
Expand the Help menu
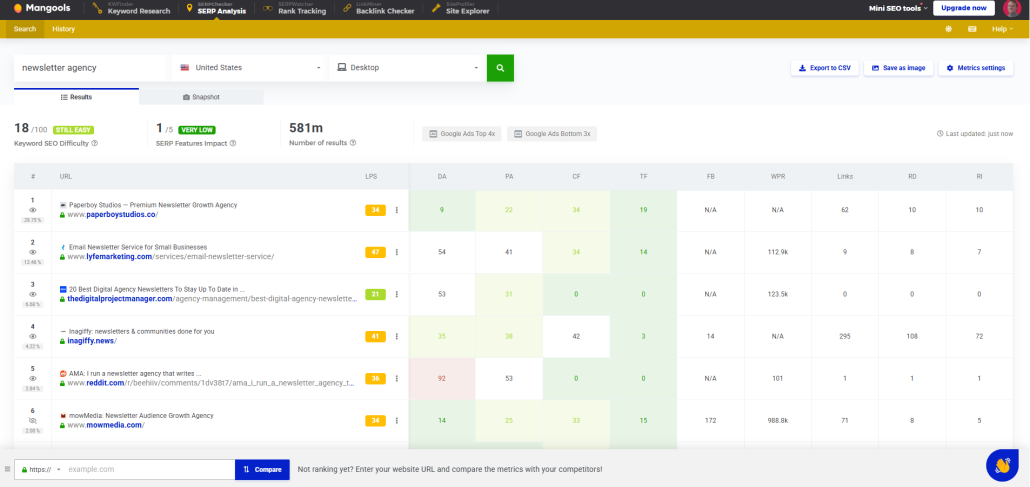pyautogui.click(x=1002, y=29)
